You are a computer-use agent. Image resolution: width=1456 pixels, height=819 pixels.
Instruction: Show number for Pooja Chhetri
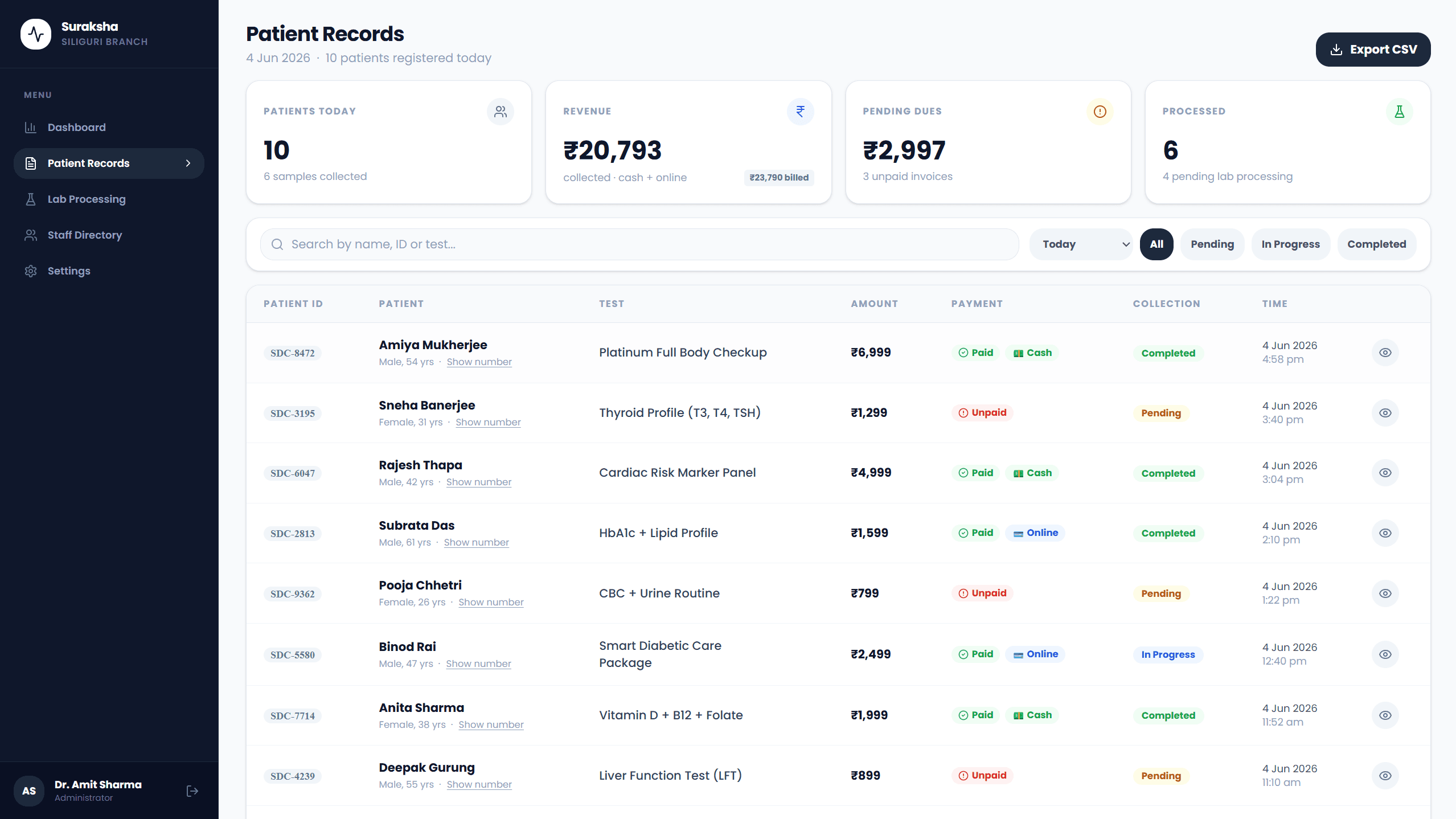[x=491, y=602]
